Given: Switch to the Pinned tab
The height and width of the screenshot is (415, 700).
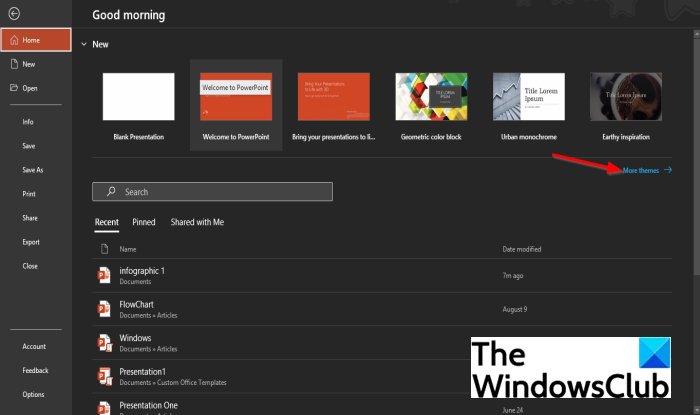Looking at the screenshot, I should point(144,222).
